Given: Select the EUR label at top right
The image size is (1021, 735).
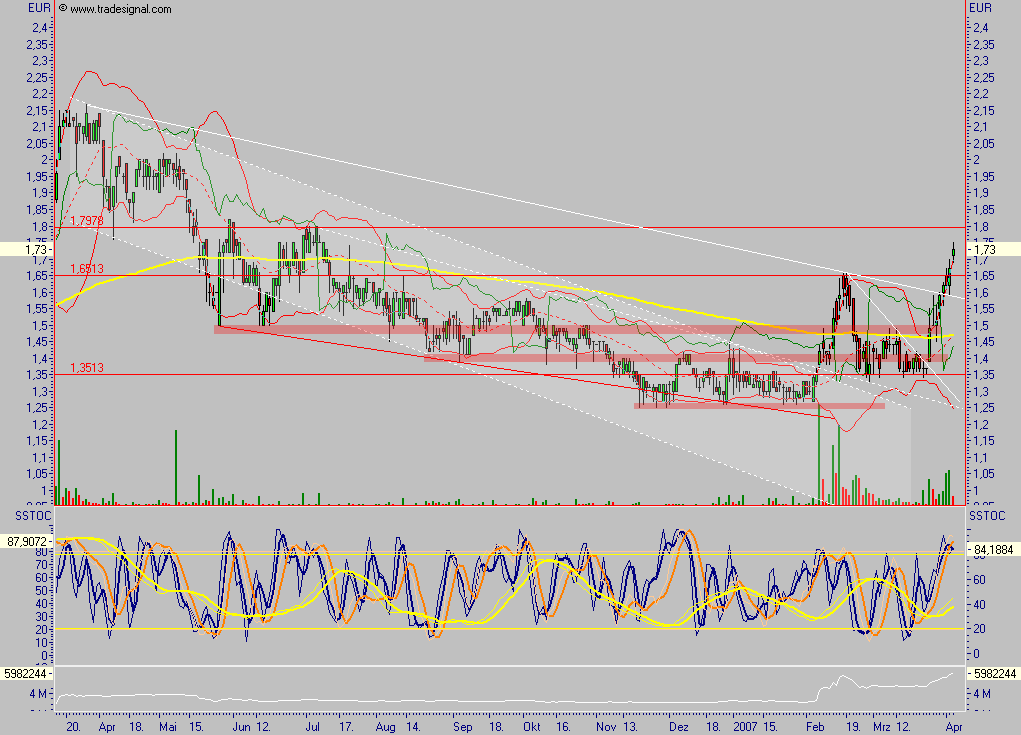Looking at the screenshot, I should 981,7.
